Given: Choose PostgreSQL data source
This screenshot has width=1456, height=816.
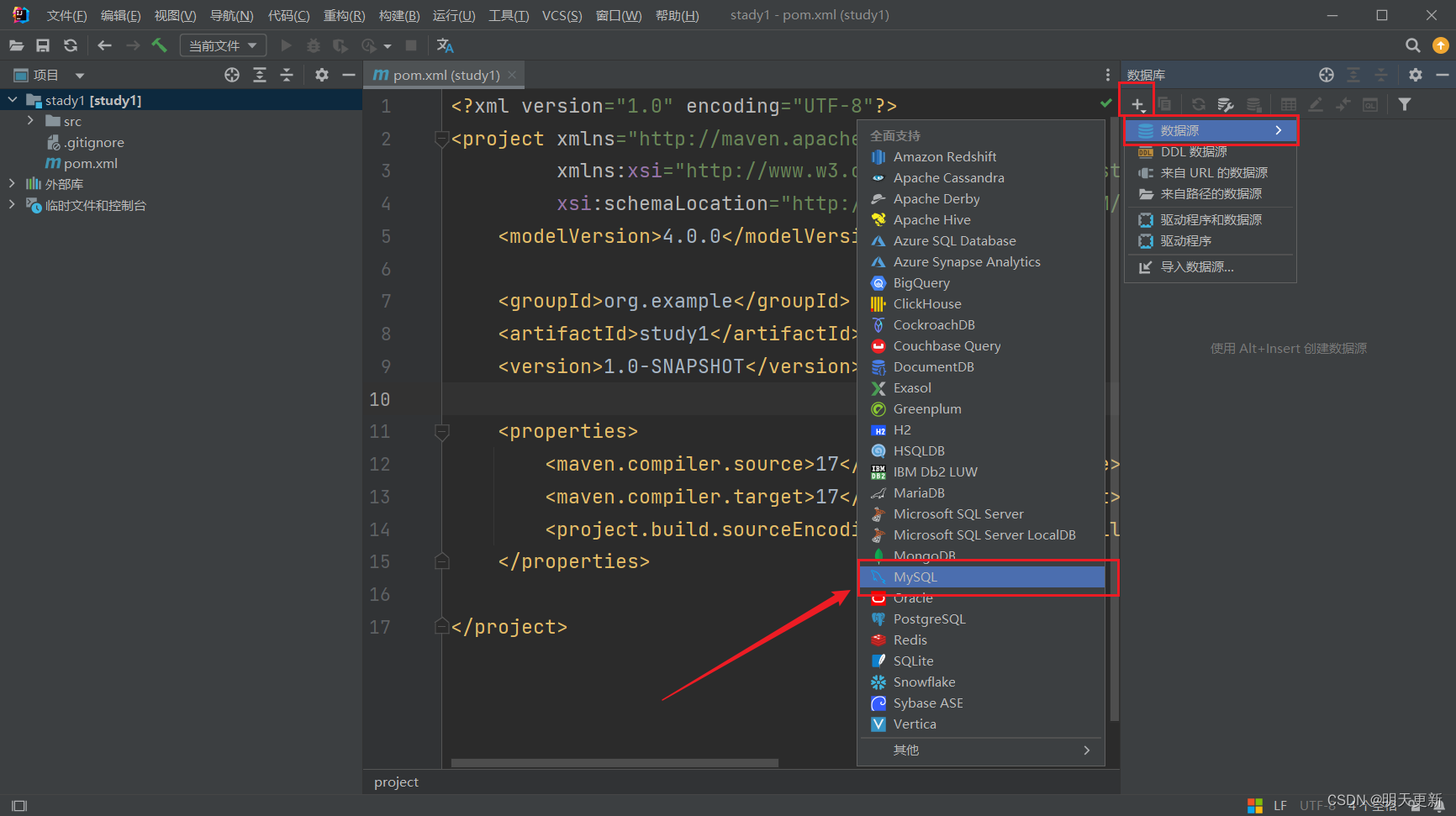Looking at the screenshot, I should click(980, 619).
